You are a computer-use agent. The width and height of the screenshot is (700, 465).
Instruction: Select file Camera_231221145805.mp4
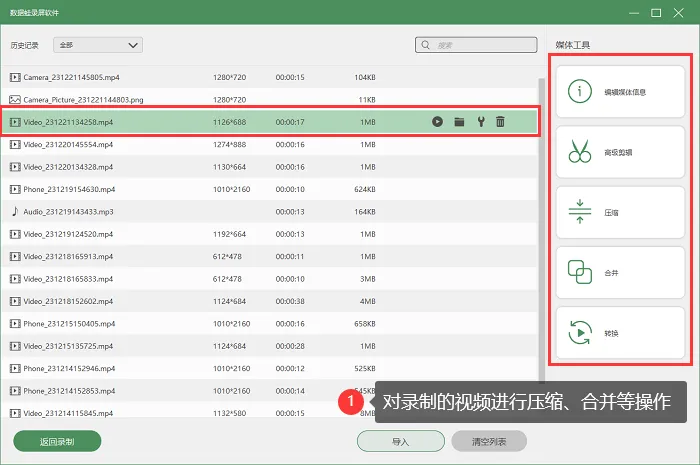(x=270, y=77)
